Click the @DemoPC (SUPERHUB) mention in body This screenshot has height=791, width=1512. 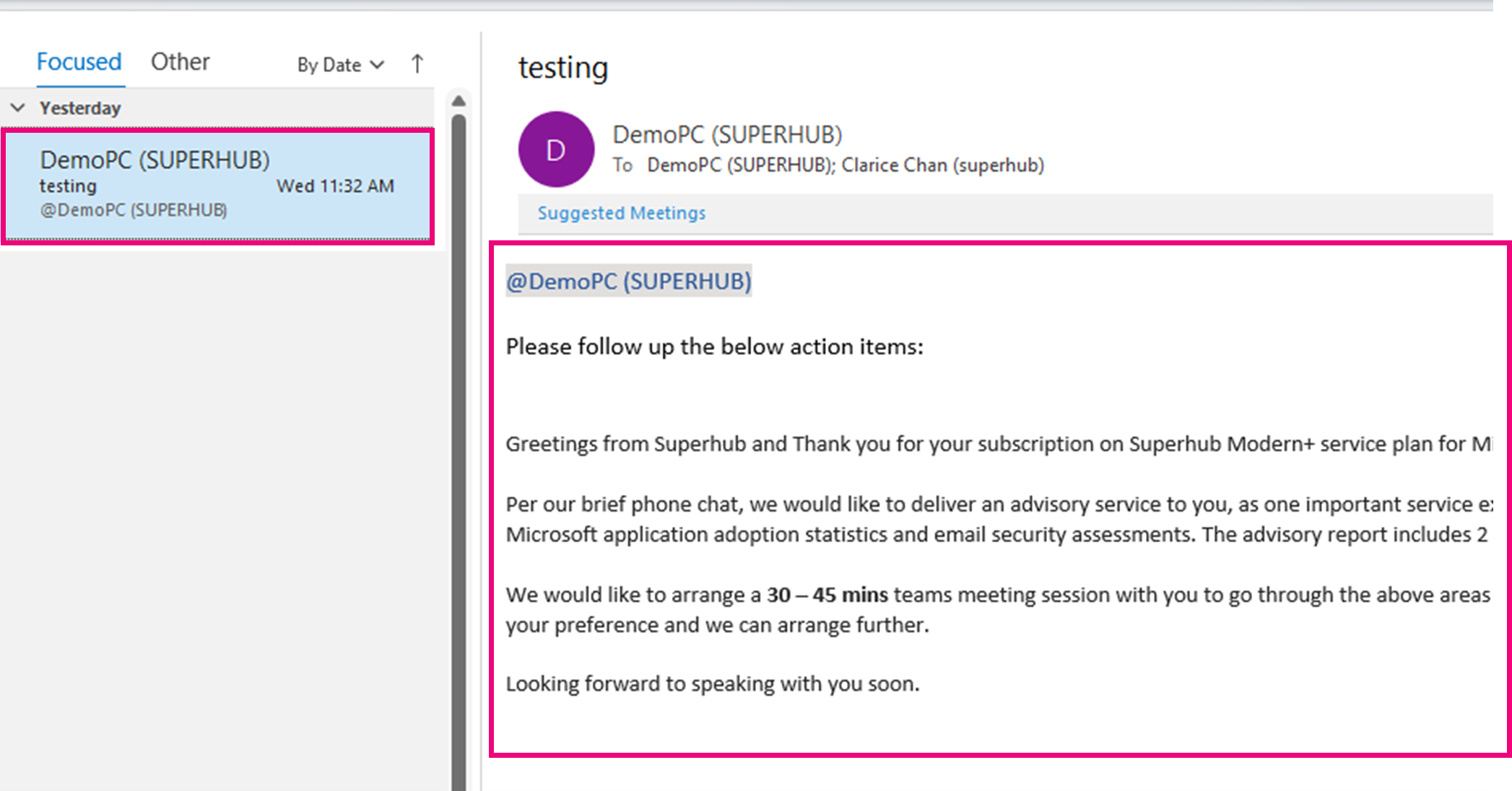point(628,281)
